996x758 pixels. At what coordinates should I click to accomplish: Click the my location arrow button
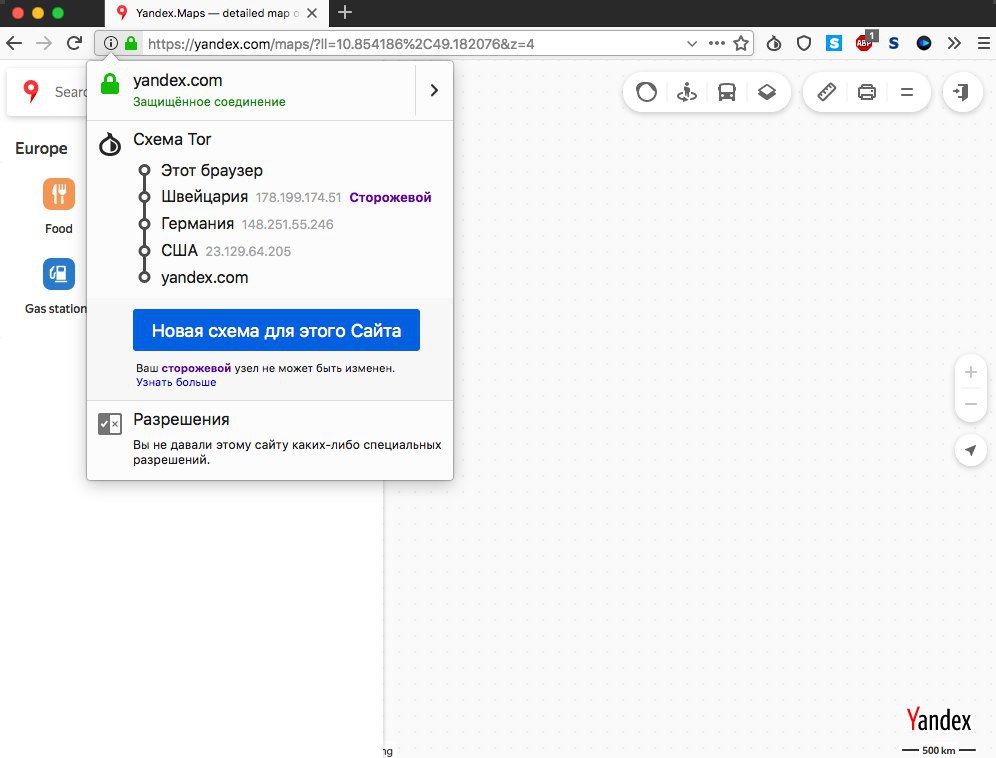[971, 450]
